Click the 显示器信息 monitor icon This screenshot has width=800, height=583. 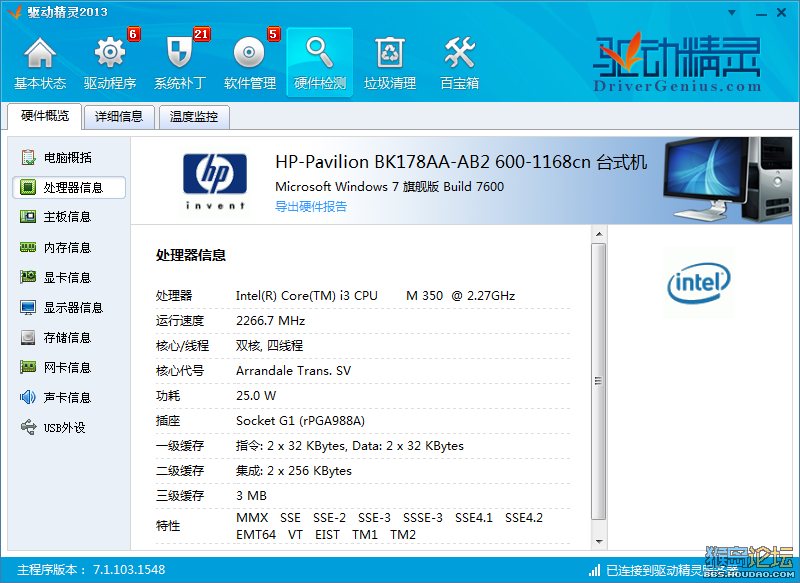(x=28, y=307)
